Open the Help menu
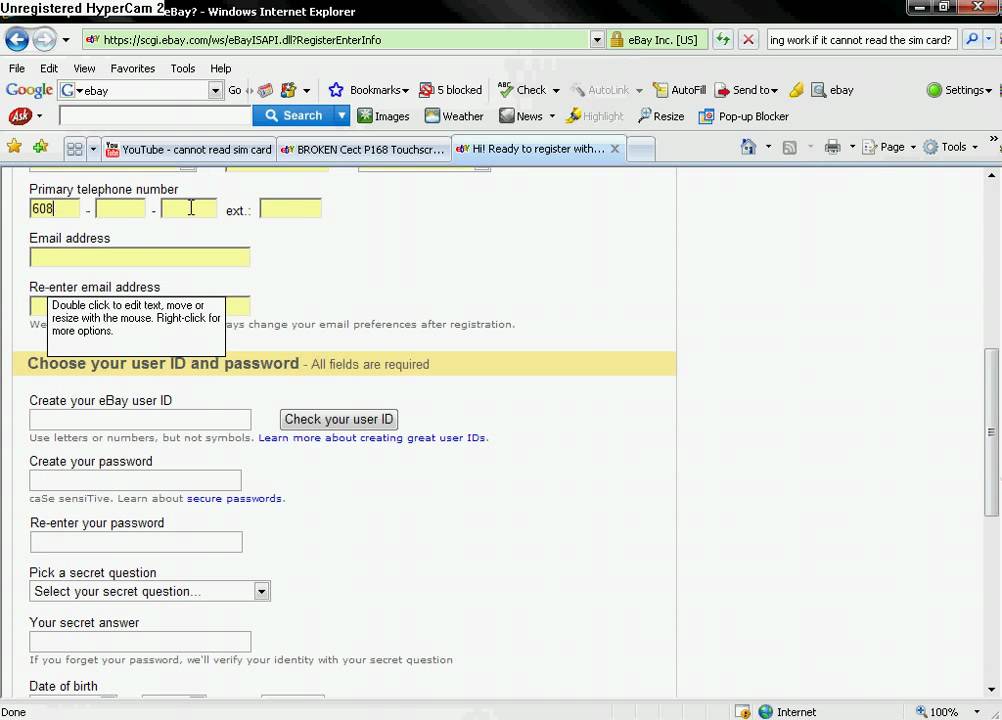Viewport: 1002px width, 720px height. tap(220, 68)
